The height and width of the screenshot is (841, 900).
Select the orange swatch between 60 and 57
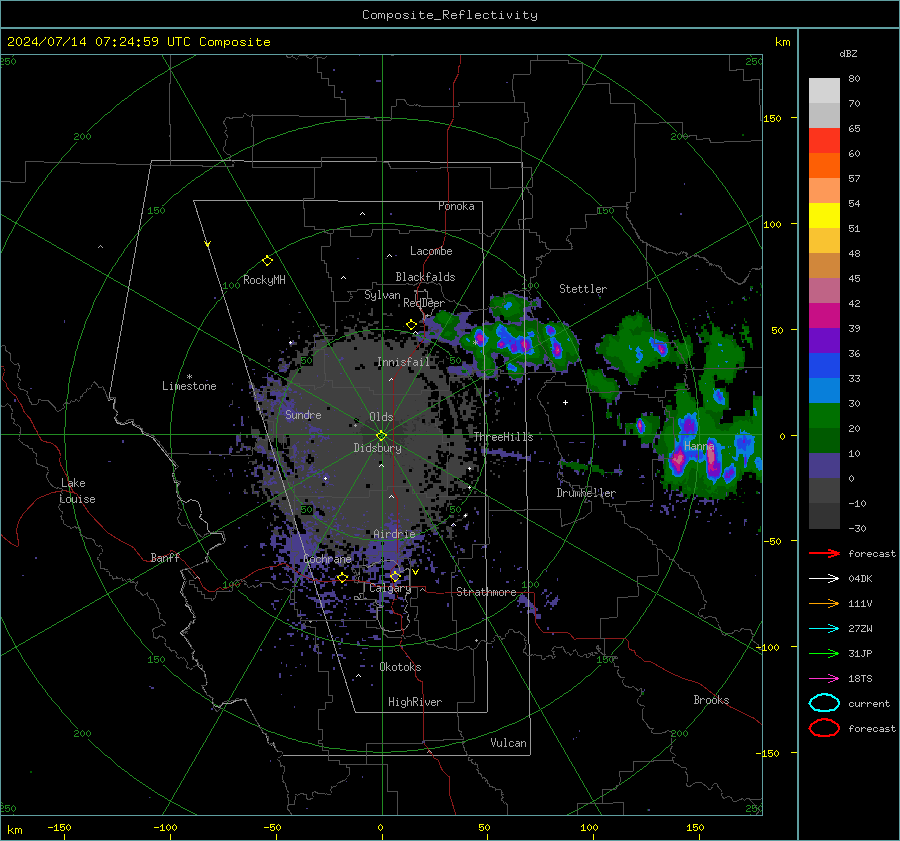824,166
